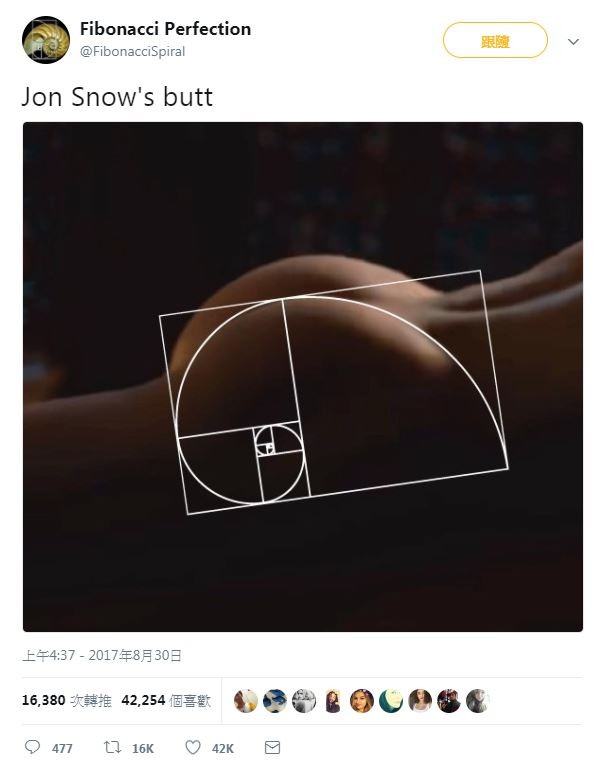The width and height of the screenshot is (604, 774).
Task: Open the @FibonacciSpiral handle link
Action: click(132, 51)
